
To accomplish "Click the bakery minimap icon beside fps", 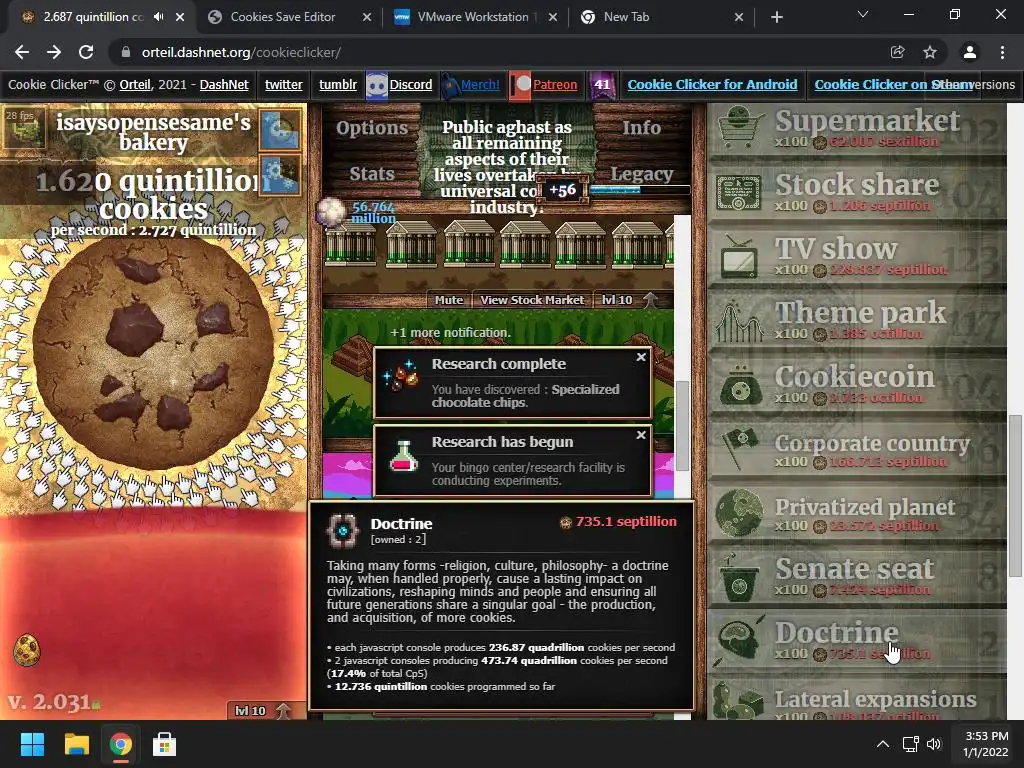I will 24,127.
